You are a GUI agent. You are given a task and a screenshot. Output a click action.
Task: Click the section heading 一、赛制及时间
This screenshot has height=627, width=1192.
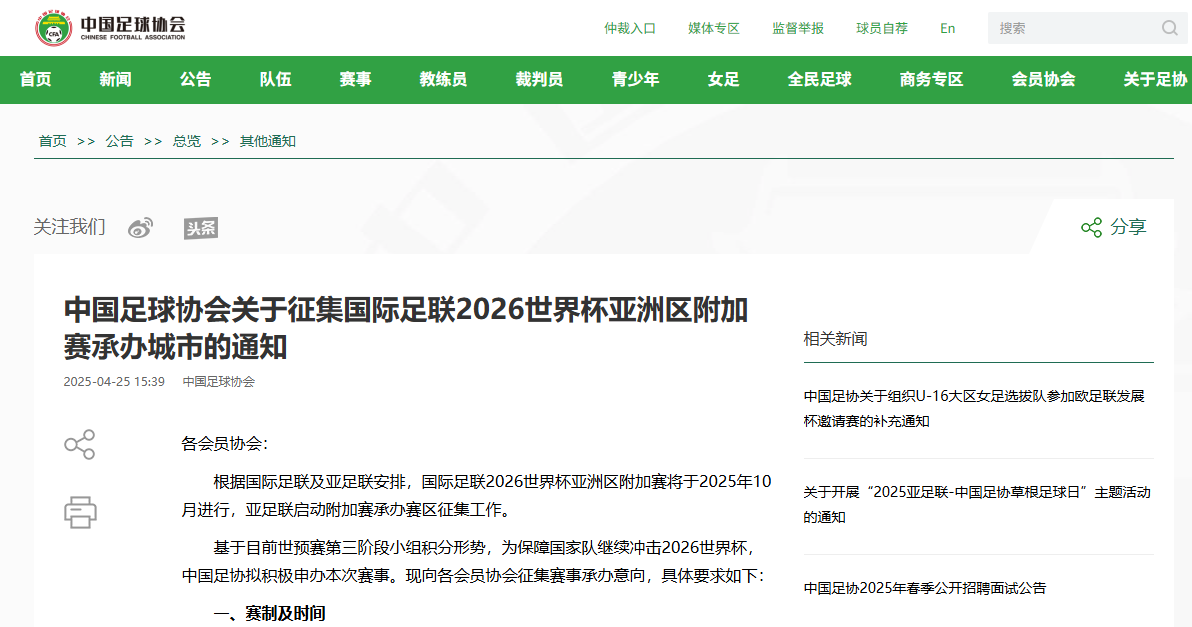[x=270, y=613]
